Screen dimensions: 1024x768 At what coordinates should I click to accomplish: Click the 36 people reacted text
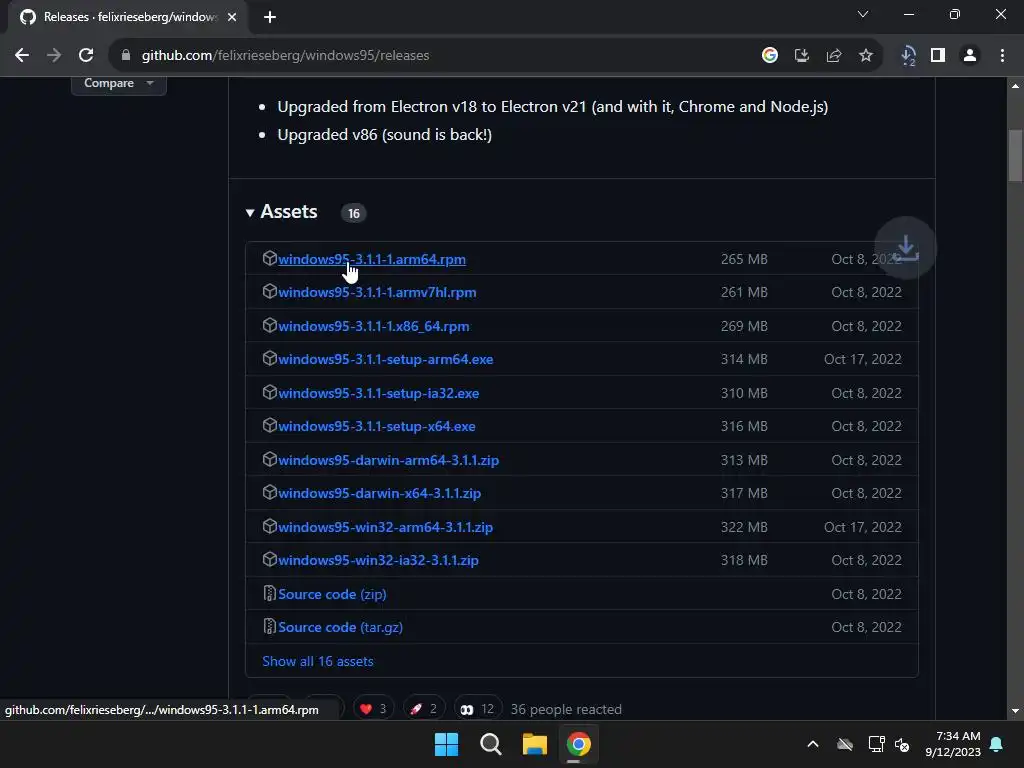point(566,709)
